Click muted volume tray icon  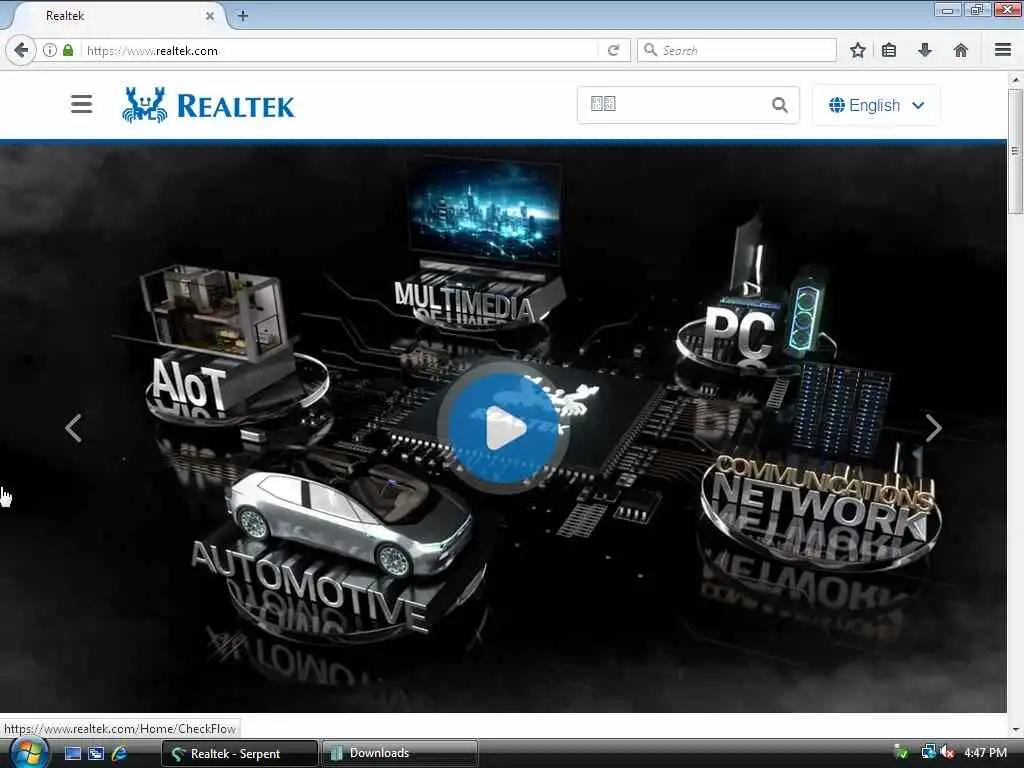(x=947, y=753)
